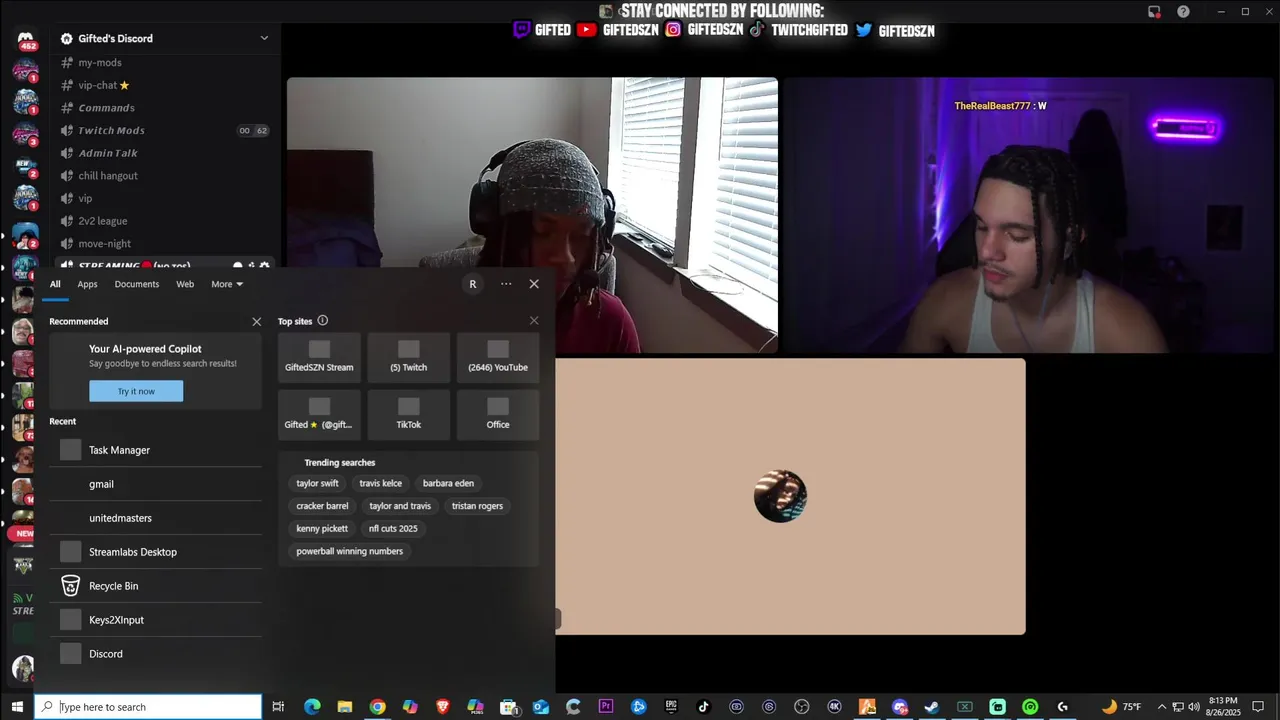Open Streamlabs Desktop from recent list

click(155, 552)
